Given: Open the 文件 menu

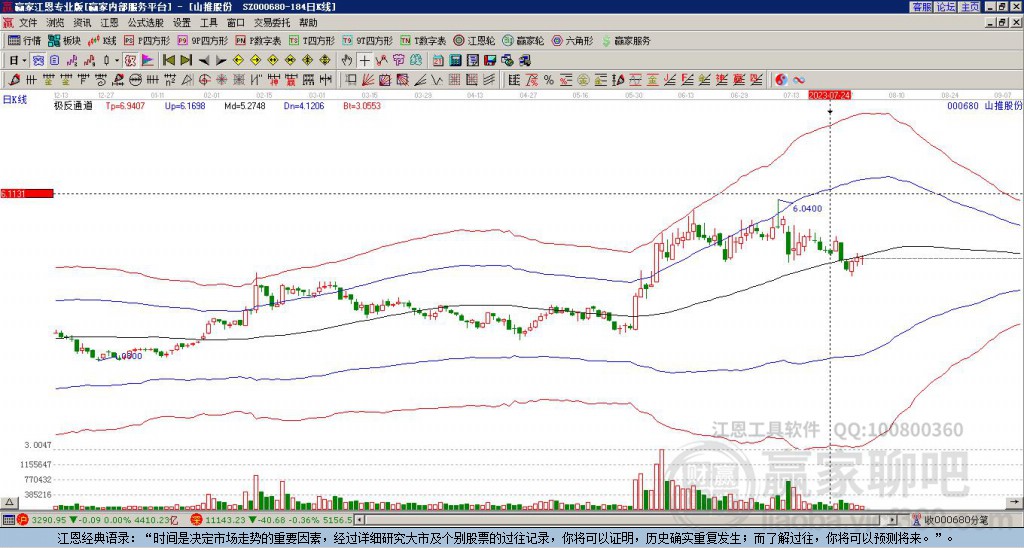Looking at the screenshot, I should coord(28,23).
